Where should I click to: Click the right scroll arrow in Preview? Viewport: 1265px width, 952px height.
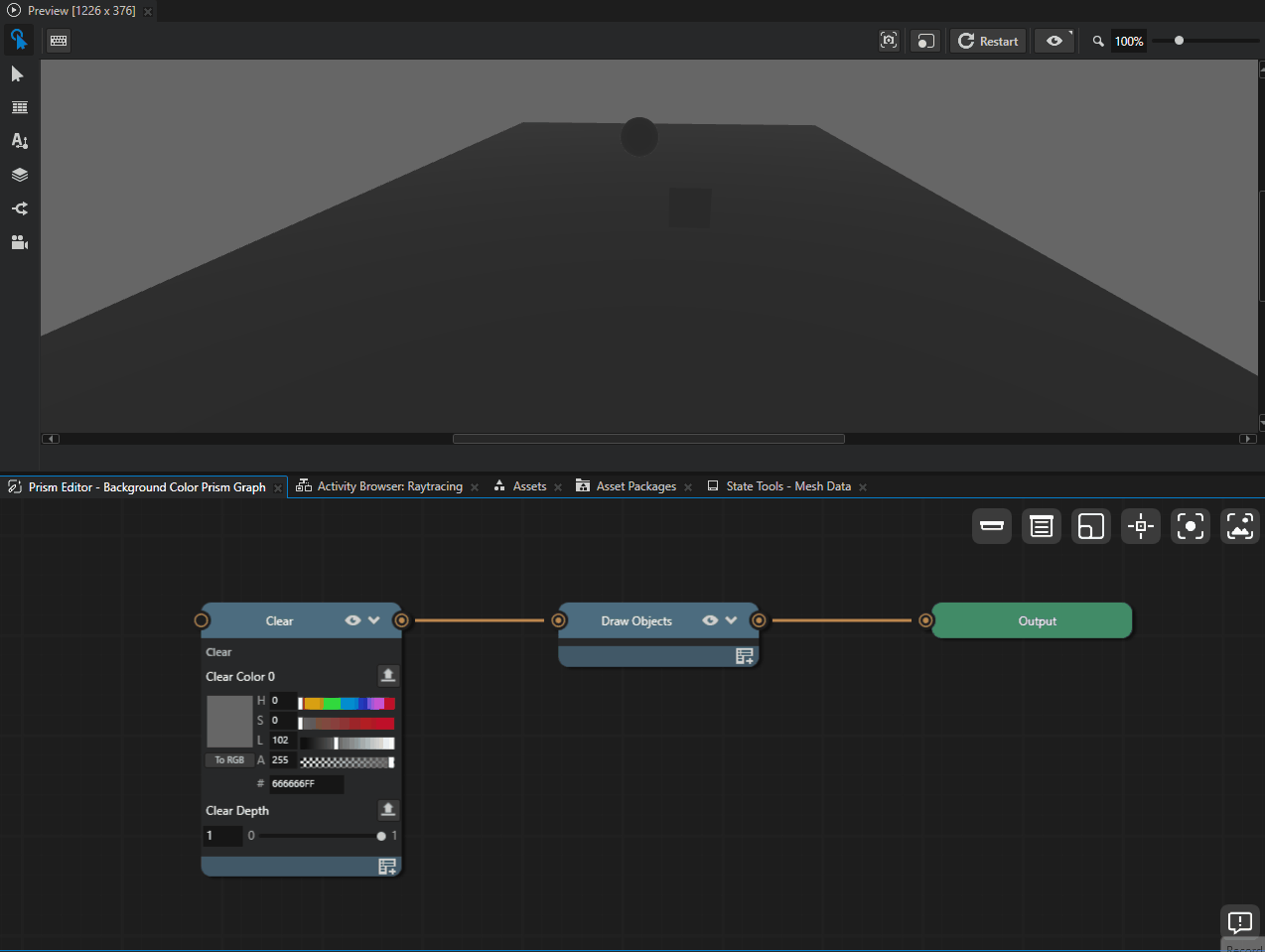[x=1247, y=439]
